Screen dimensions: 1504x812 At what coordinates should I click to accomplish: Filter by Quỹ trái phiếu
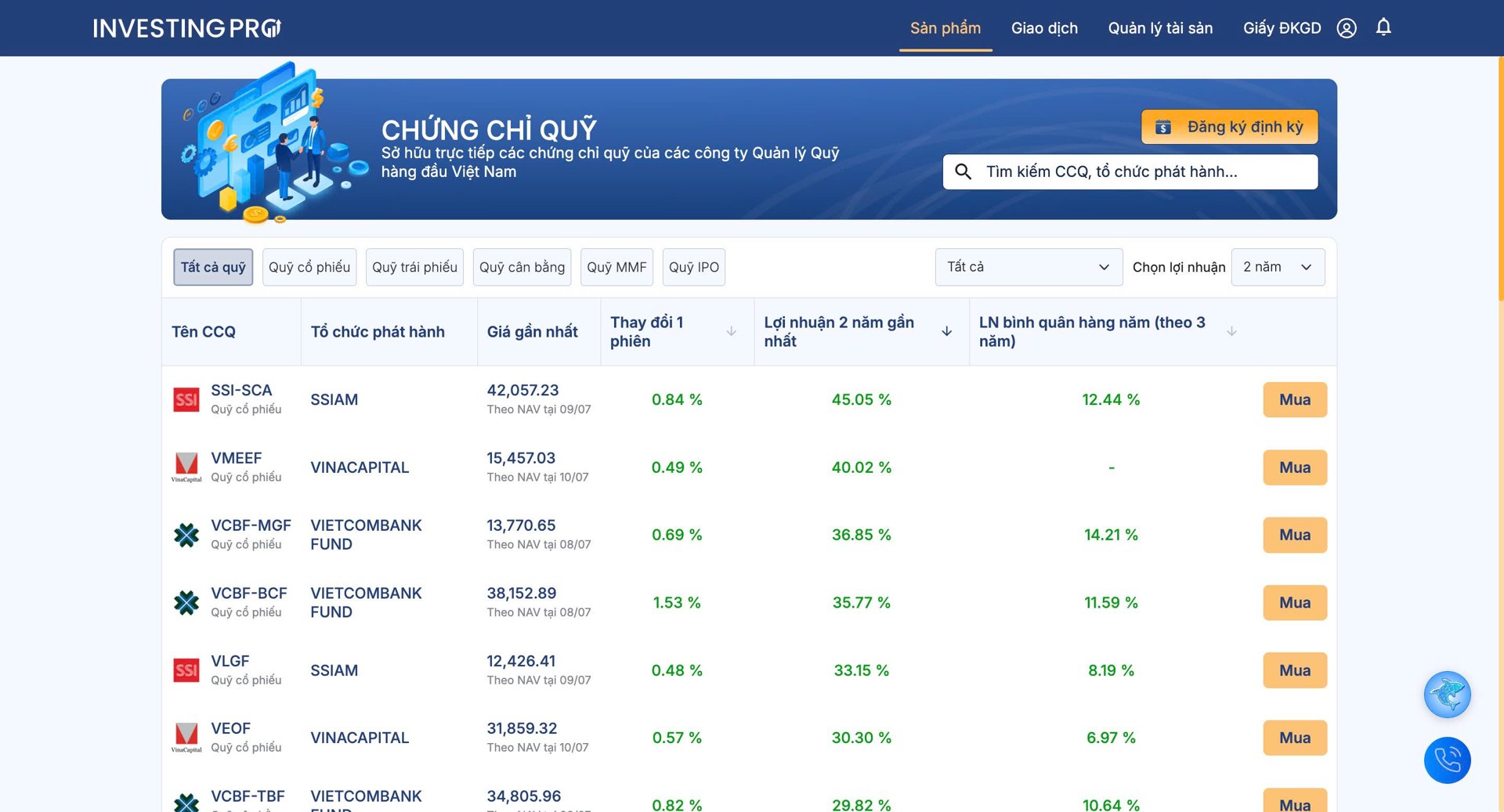(414, 267)
